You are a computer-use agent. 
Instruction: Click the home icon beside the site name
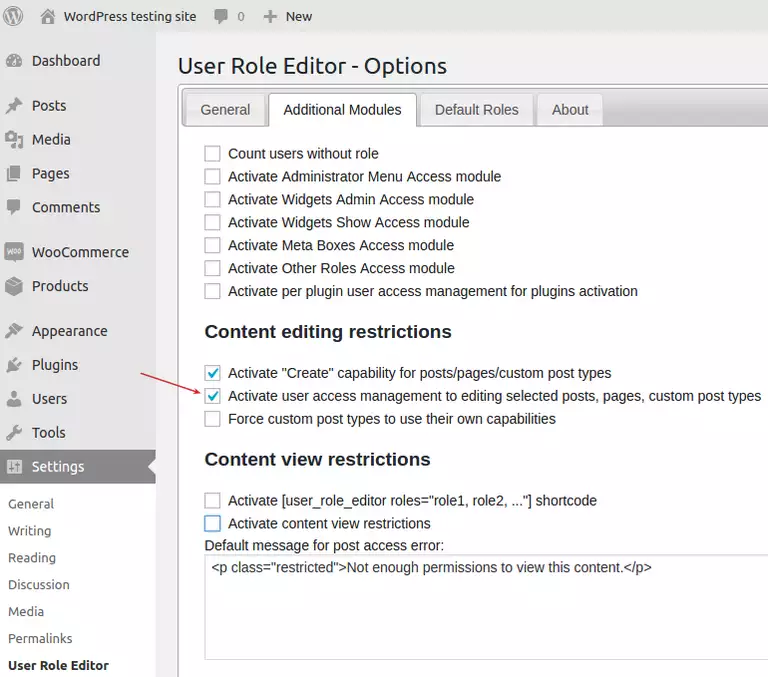click(47, 16)
